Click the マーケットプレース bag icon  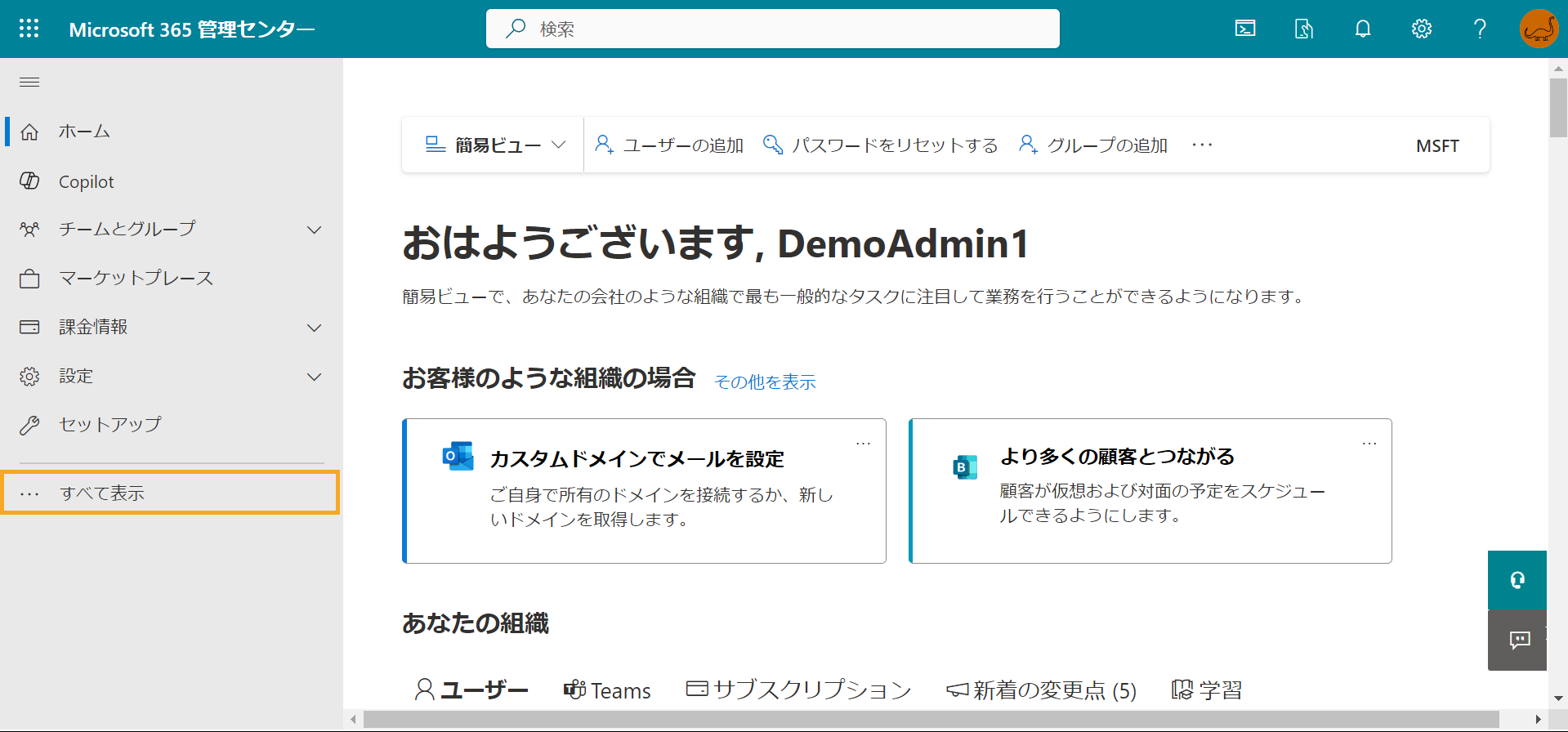[x=29, y=279]
